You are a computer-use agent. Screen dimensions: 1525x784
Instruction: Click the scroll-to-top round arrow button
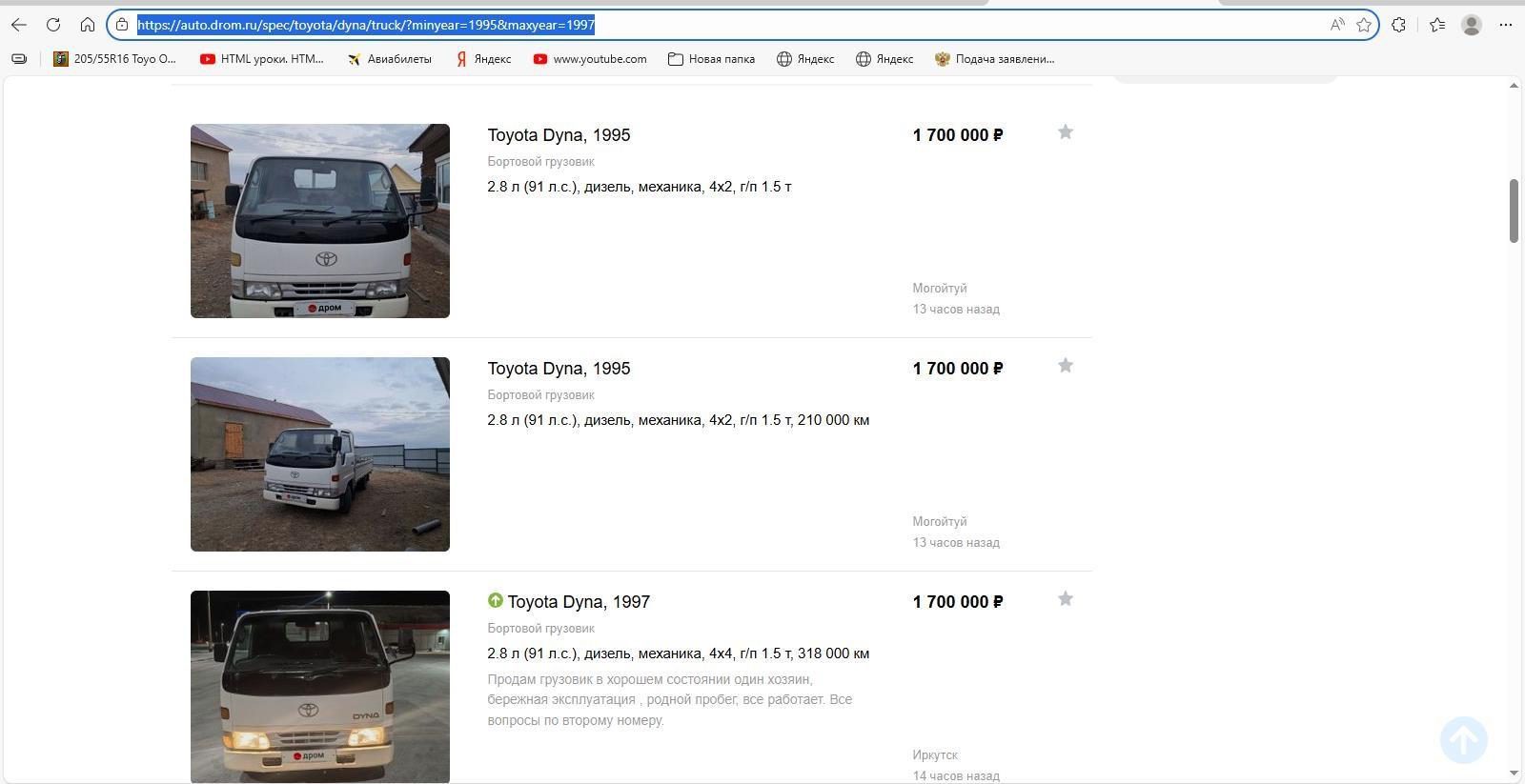point(1463,740)
